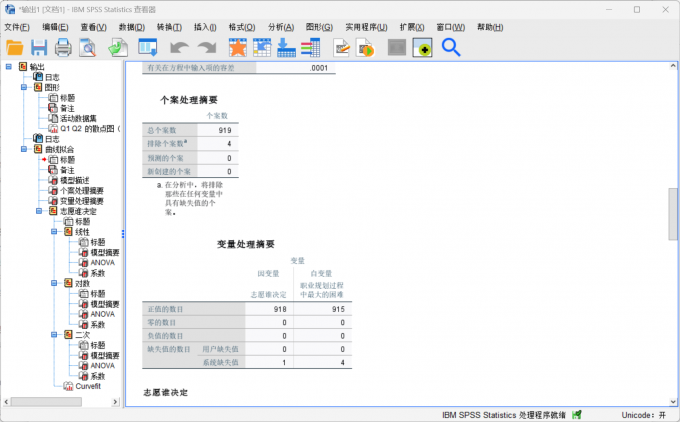Image resolution: width=680 pixels, height=422 pixels.
Task: Click the Undo arrow
Action: pyautogui.click(x=179, y=47)
